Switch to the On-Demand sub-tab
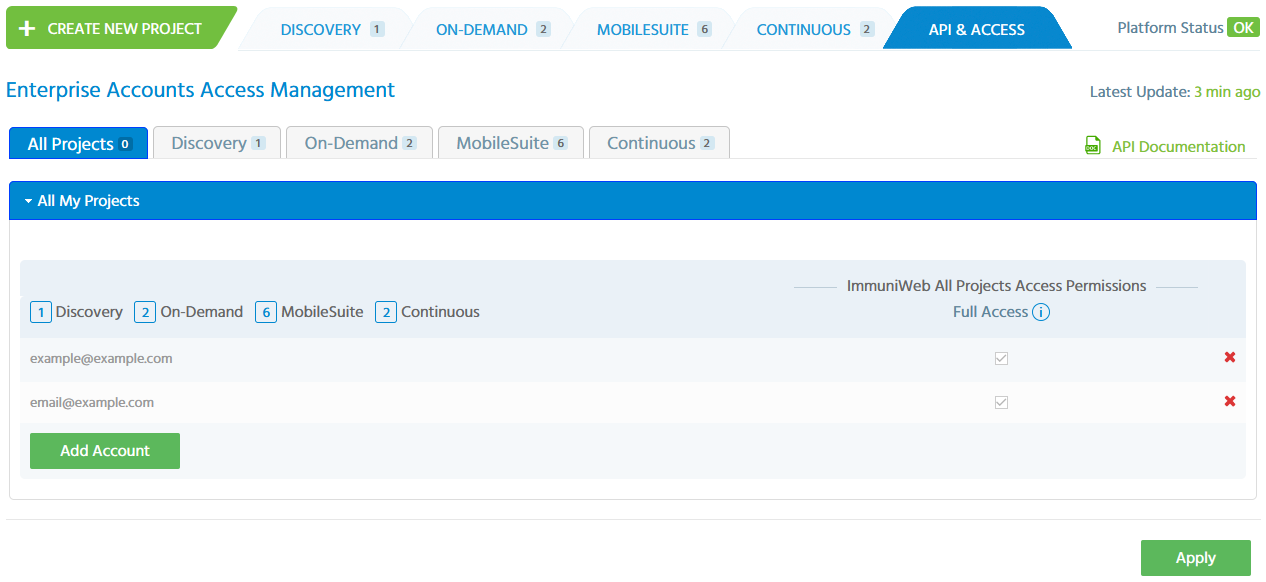 coord(359,143)
